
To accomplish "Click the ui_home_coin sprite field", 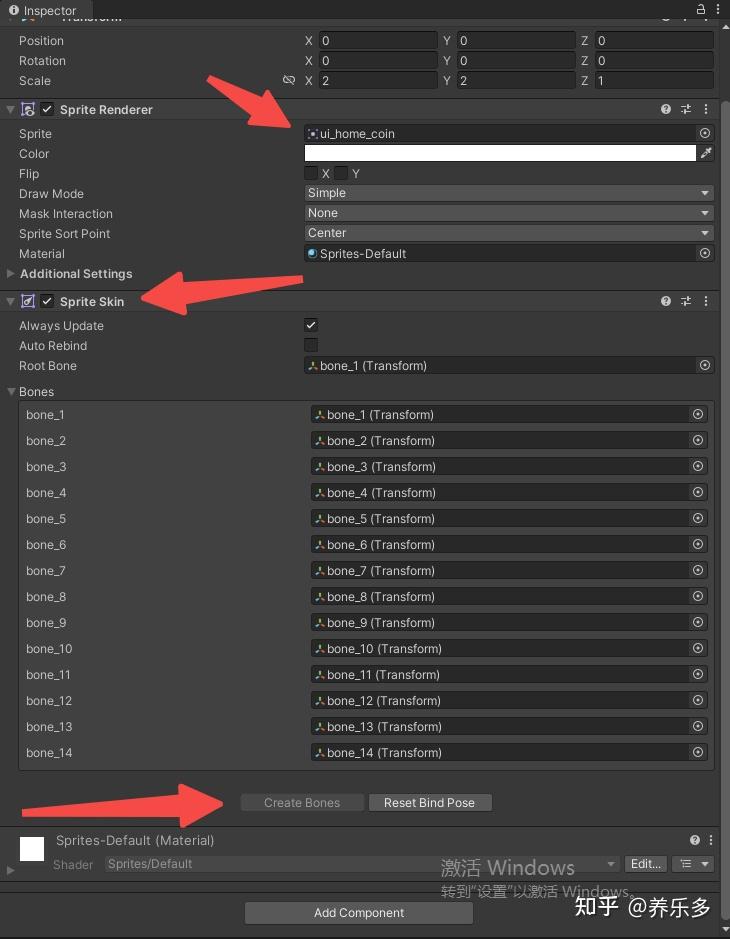I will tap(509, 133).
